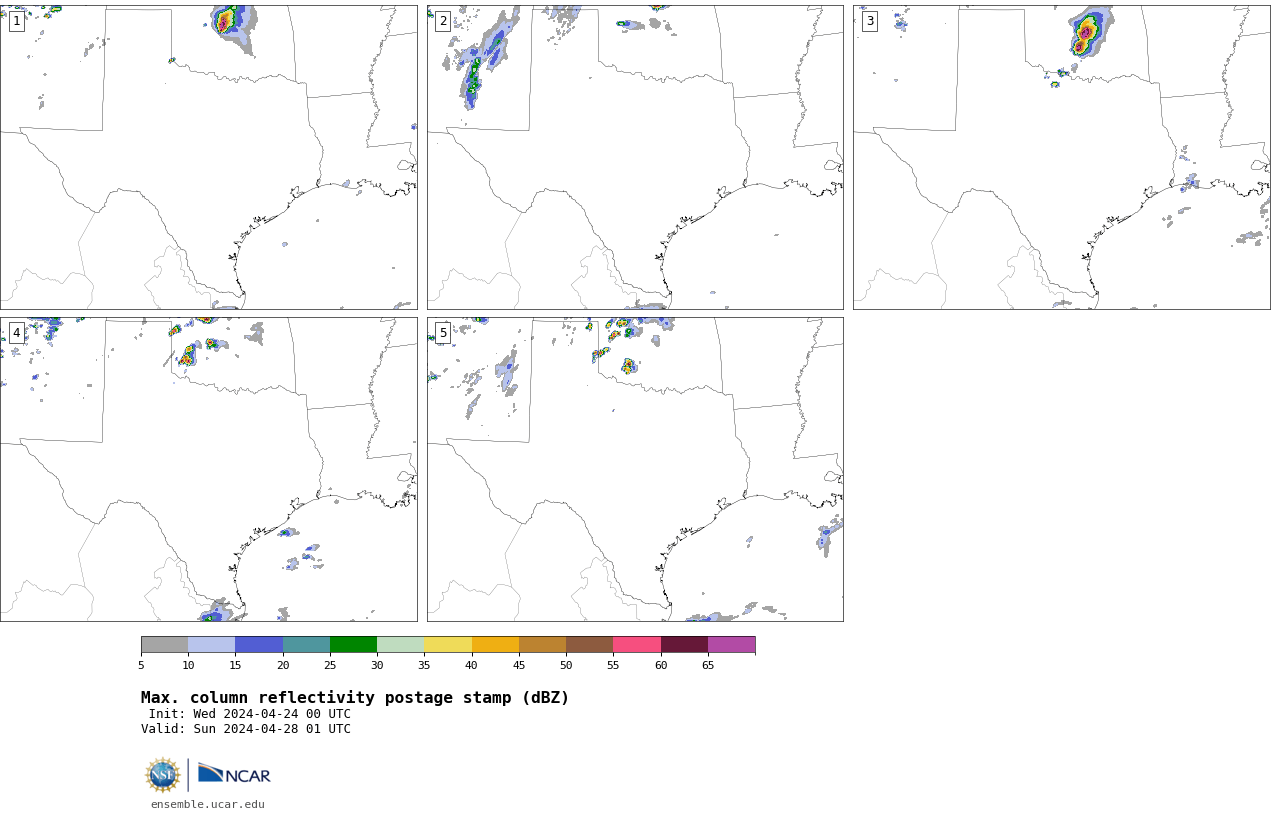Click the colorbar tick label 10
The height and width of the screenshot is (815, 1280).
[x=188, y=665]
